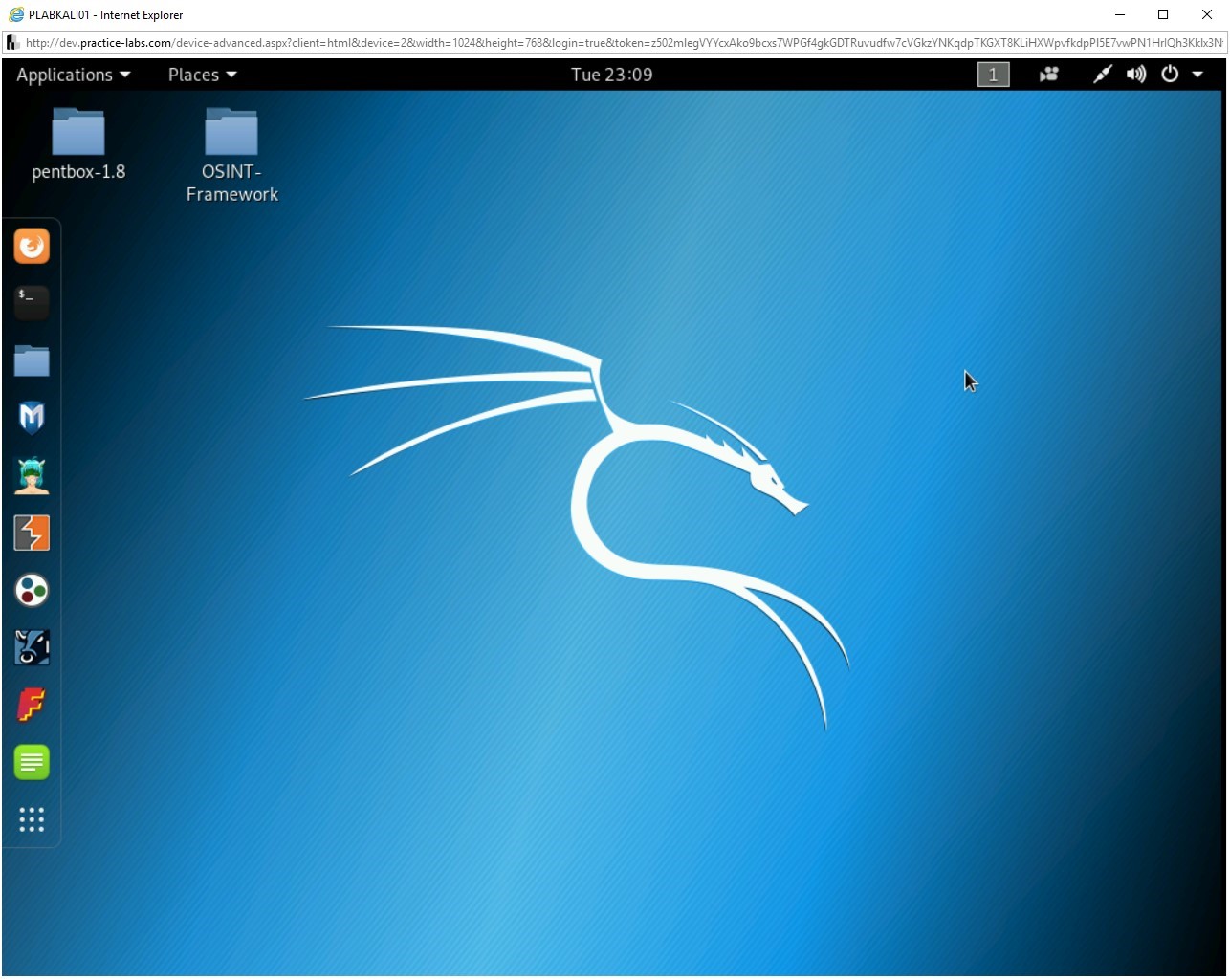Image resolution: width=1230 pixels, height=980 pixels.
Task: Toggle the network connection indicator
Action: pos(1102,74)
